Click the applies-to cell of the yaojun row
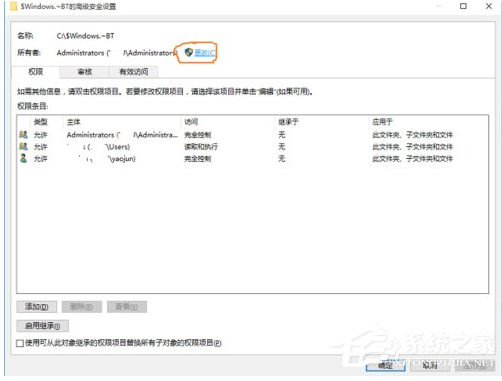 (412, 159)
